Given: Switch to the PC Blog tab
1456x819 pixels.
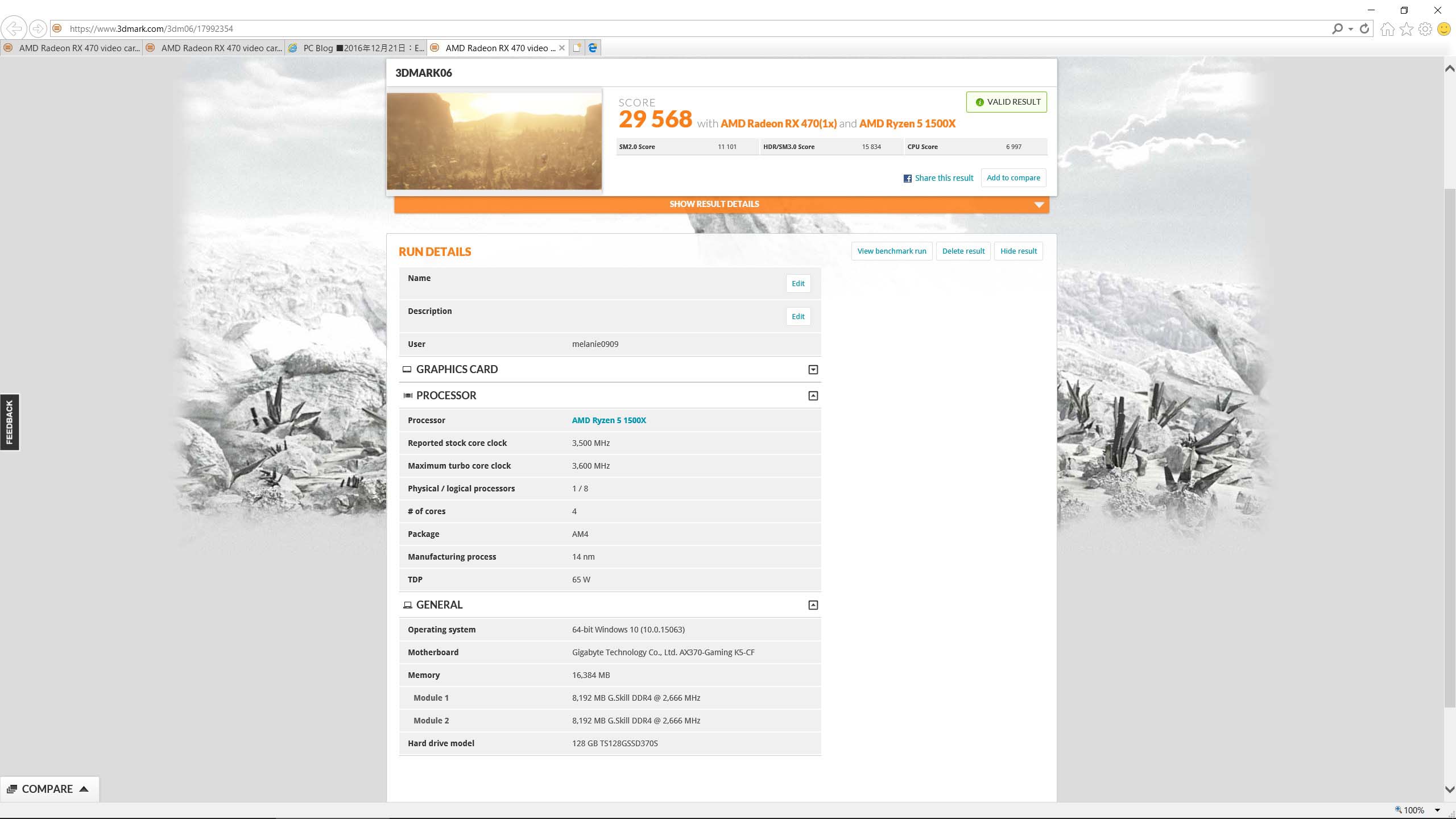Looking at the screenshot, I should click(x=355, y=48).
